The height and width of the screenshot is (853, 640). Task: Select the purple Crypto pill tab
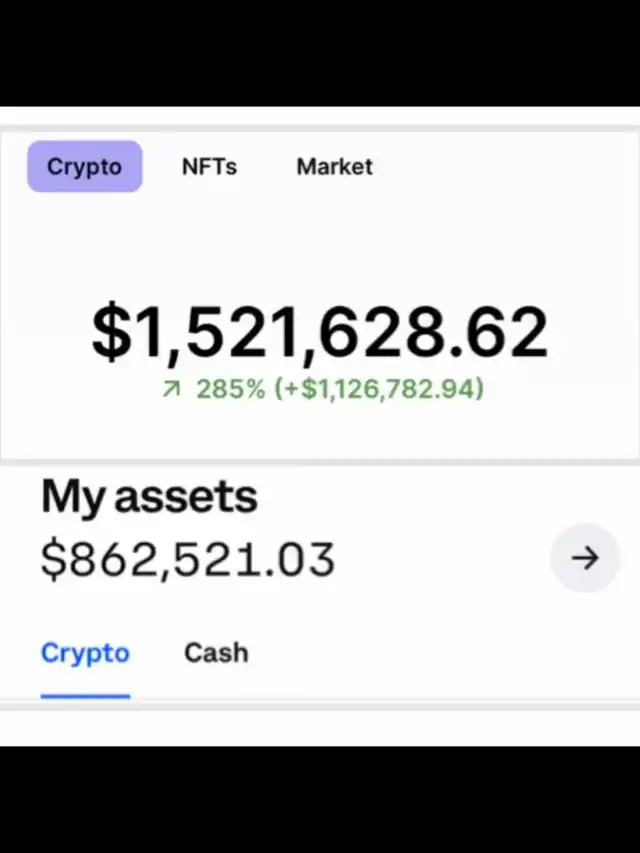click(x=85, y=166)
